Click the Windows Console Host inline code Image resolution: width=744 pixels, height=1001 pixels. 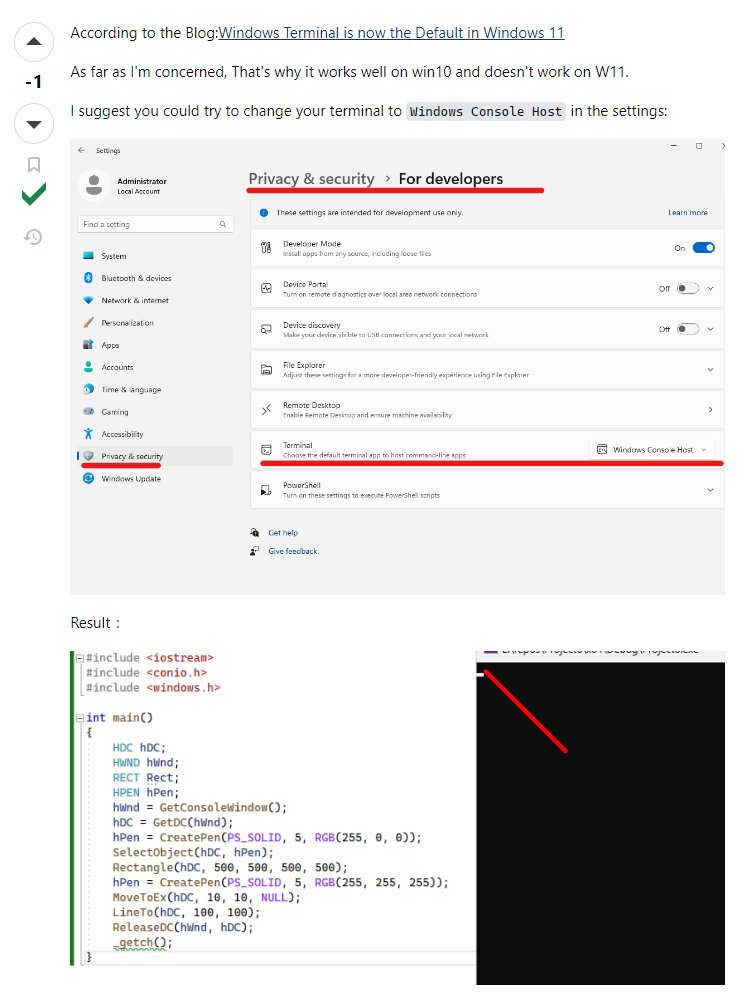point(485,112)
